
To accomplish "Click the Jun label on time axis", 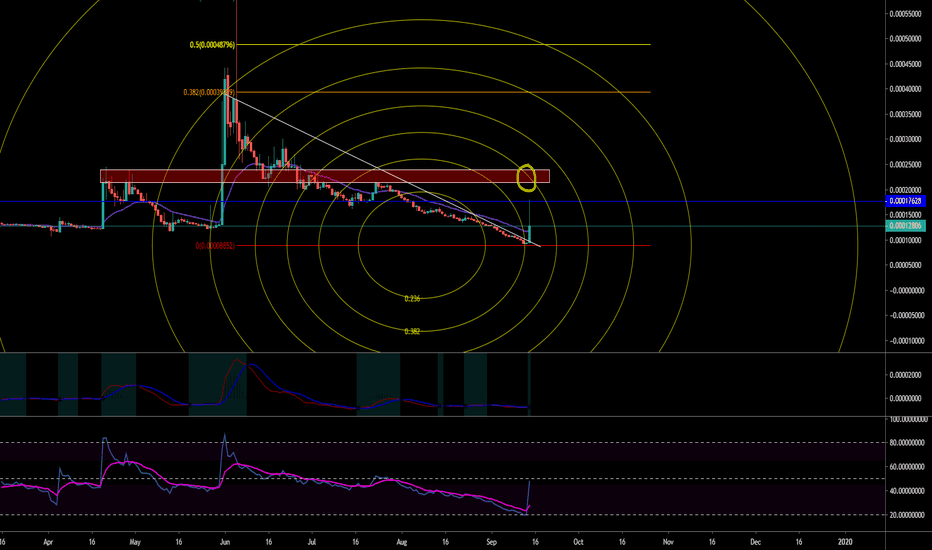I will click(x=225, y=542).
